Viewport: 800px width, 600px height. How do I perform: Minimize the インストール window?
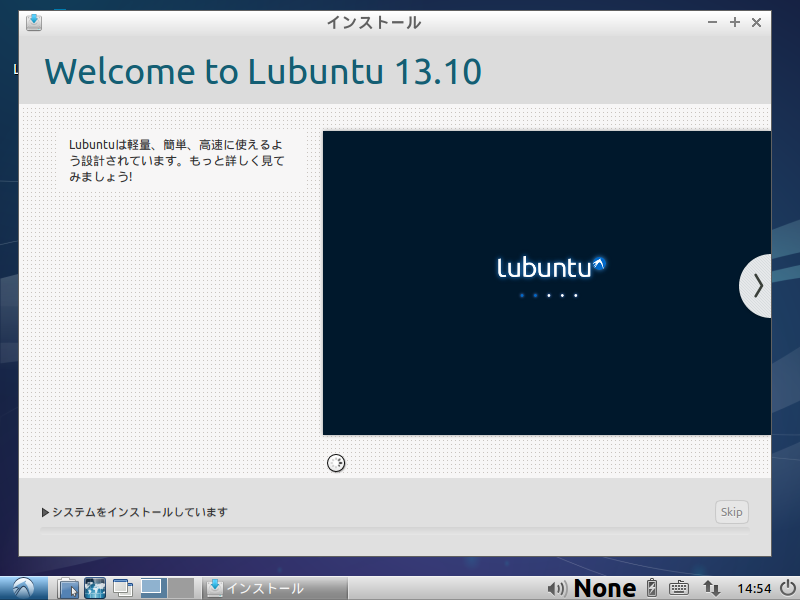point(713,22)
